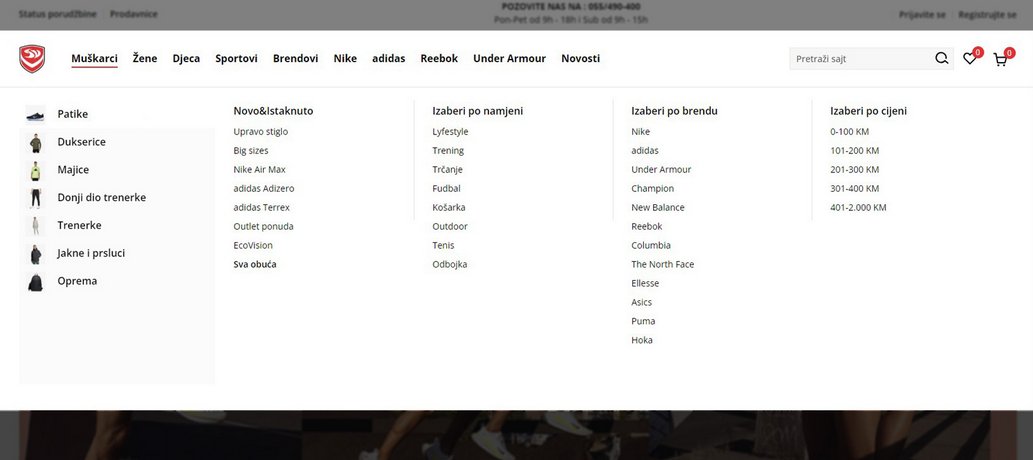Open the adidas Adizero link
This screenshot has height=460, width=1033.
click(264, 188)
